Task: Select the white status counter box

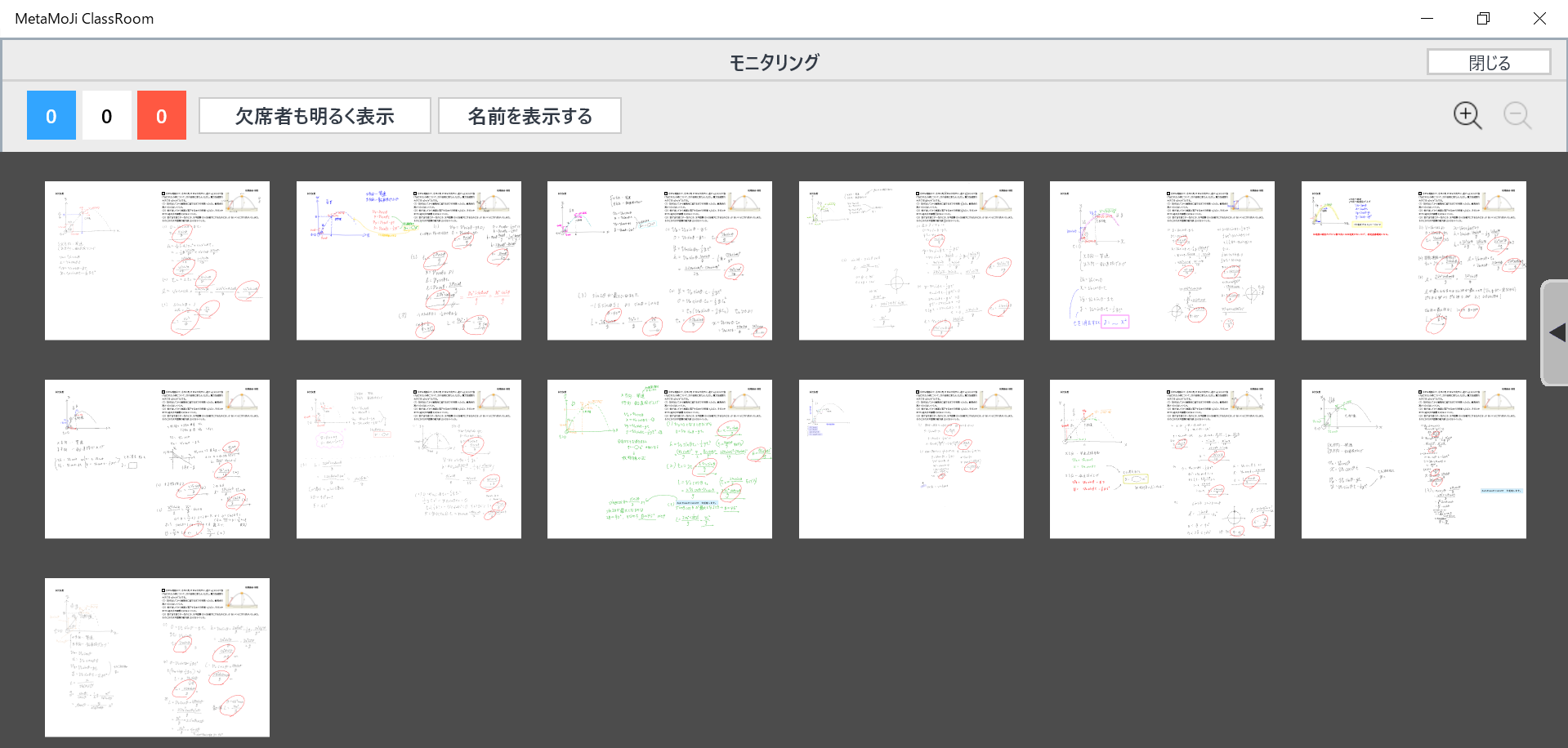Action: pos(106,116)
